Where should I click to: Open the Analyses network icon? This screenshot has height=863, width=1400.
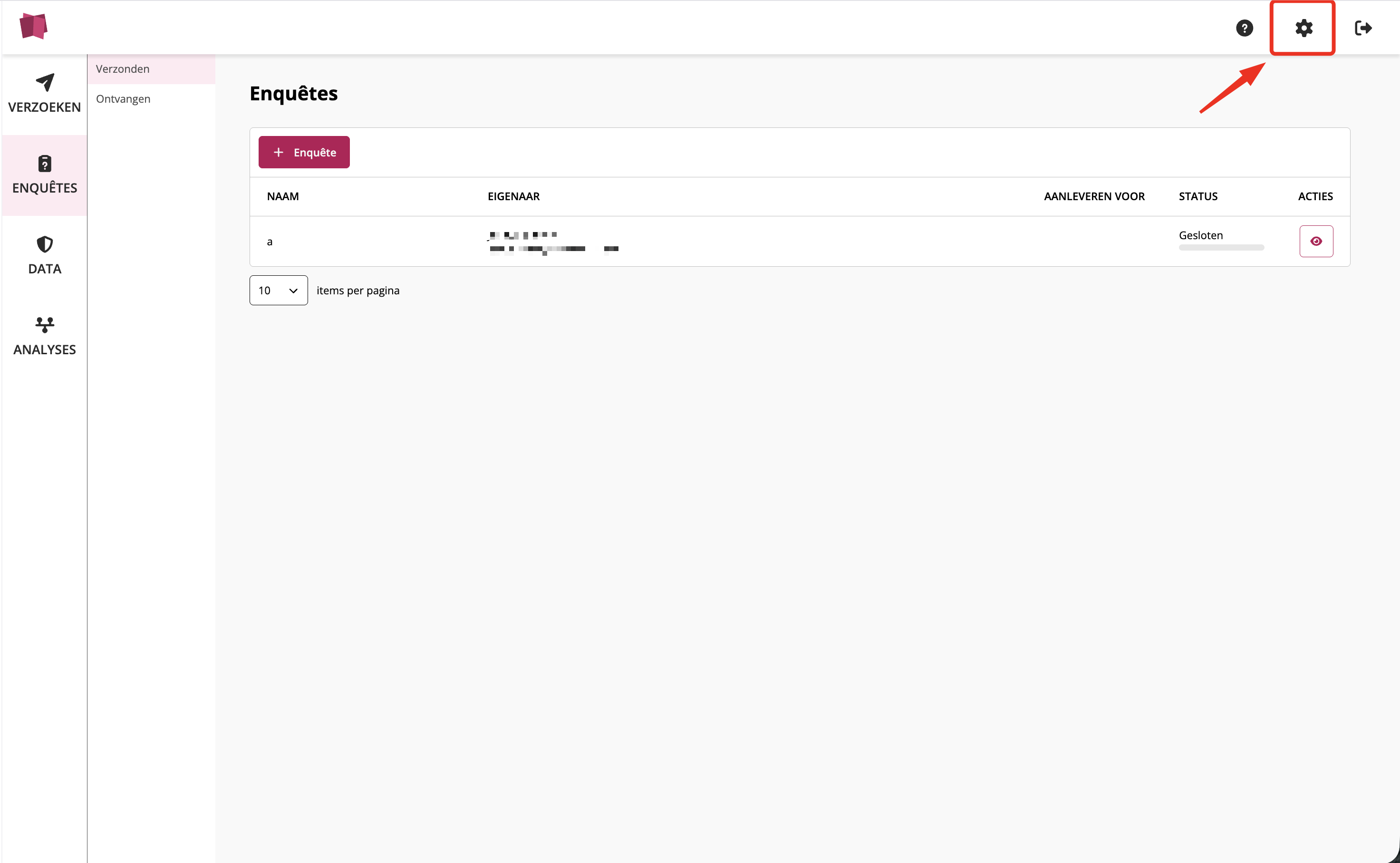(45, 325)
